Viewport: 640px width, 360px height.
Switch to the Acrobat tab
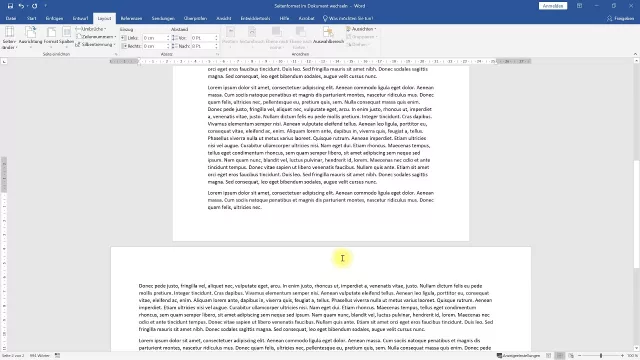(x=306, y=18)
